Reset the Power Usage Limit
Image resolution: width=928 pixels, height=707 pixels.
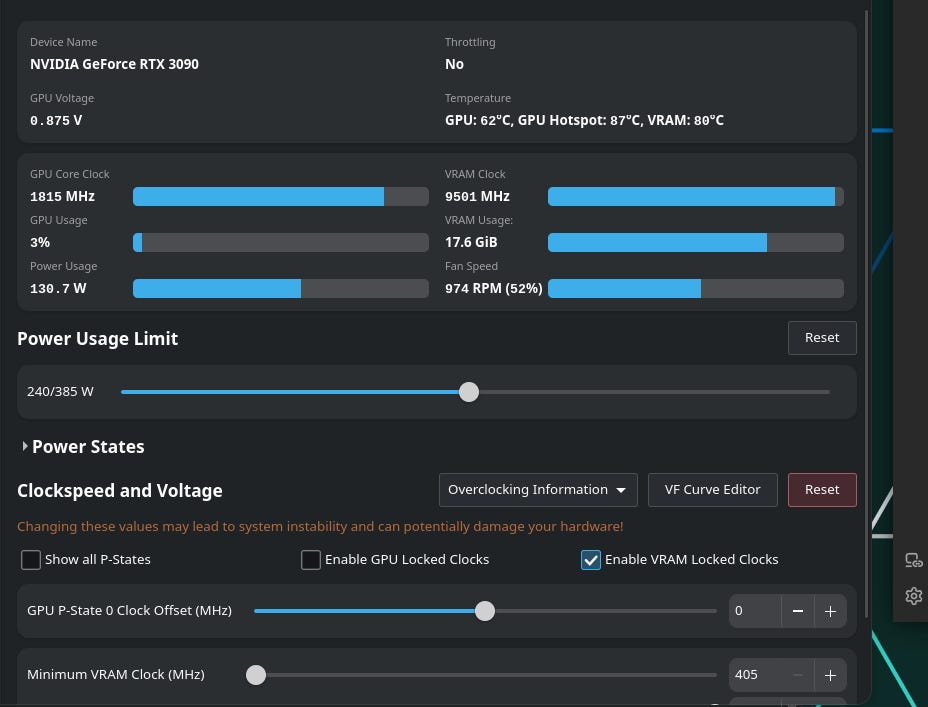822,338
